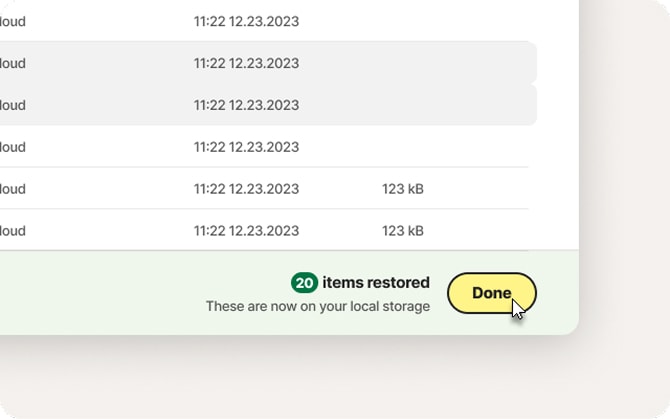Click the timestamp in the topmost visible row
Image resolution: width=670 pixels, height=419 pixels.
click(x=246, y=21)
